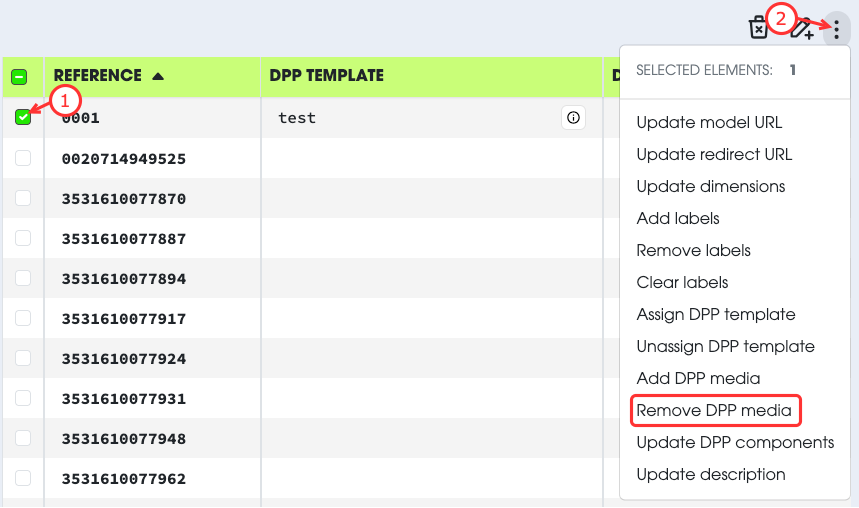This screenshot has width=859, height=508.
Task: Tick the checkbox for row 3531610077962
Action: pos(23,478)
